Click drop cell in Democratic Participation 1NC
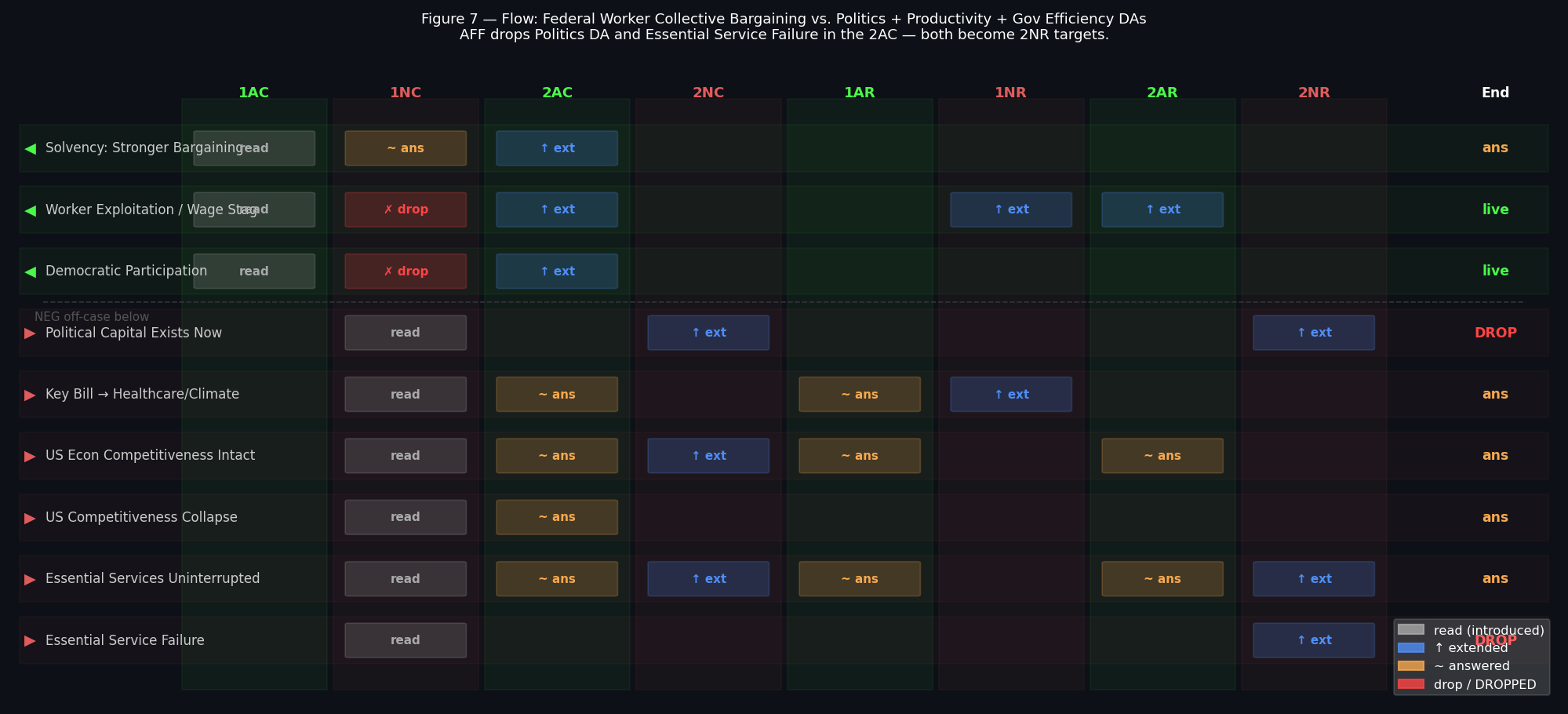Screen dimensions: 1568x714 406,271
